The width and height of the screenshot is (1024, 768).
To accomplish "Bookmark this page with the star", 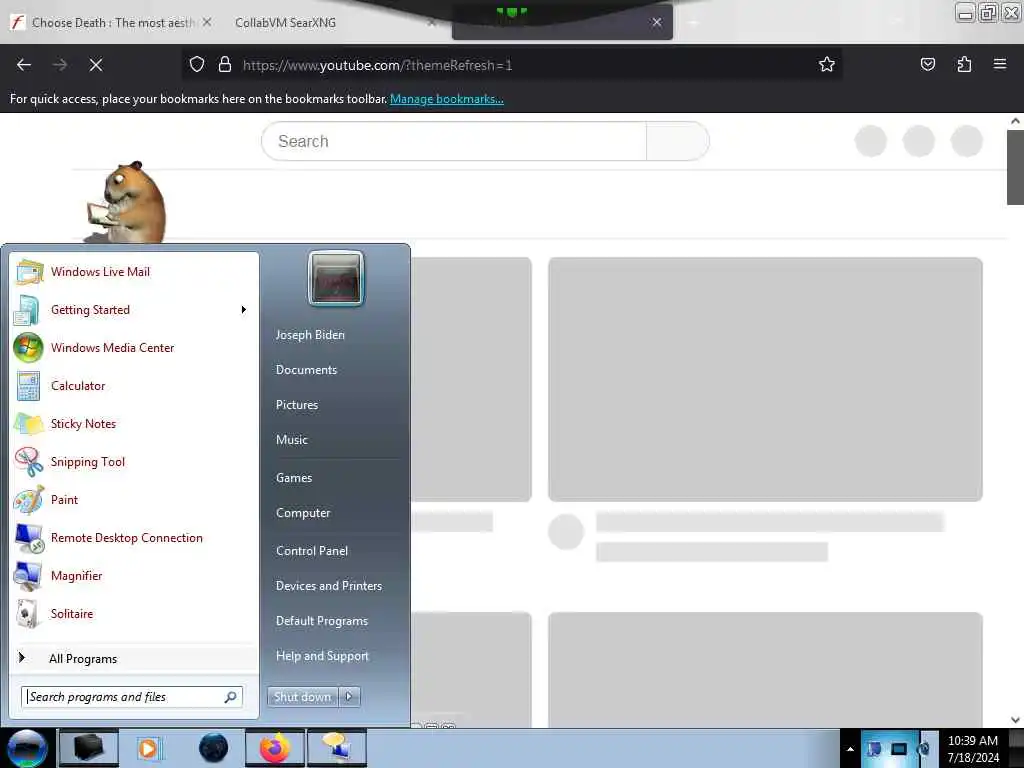I will pyautogui.click(x=827, y=65).
